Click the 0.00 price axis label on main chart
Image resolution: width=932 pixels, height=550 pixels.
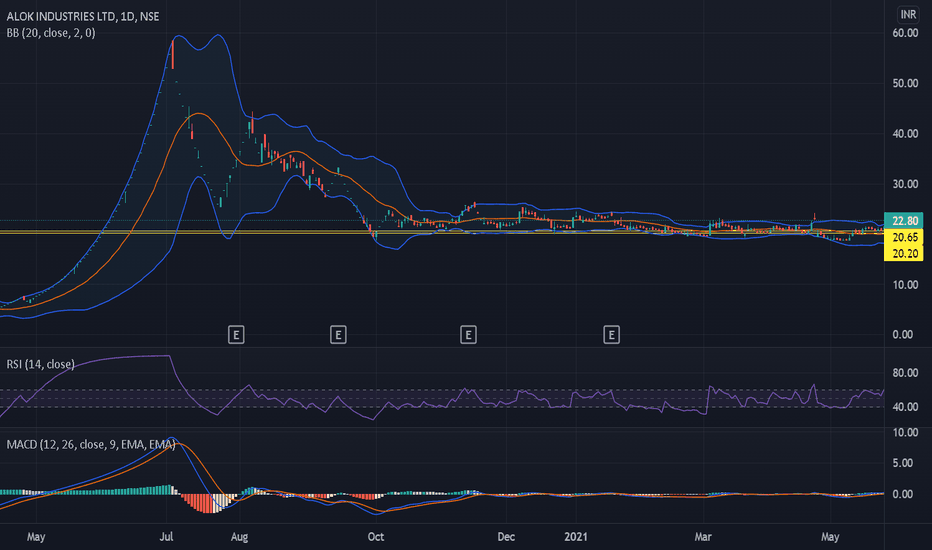pyautogui.click(x=903, y=335)
